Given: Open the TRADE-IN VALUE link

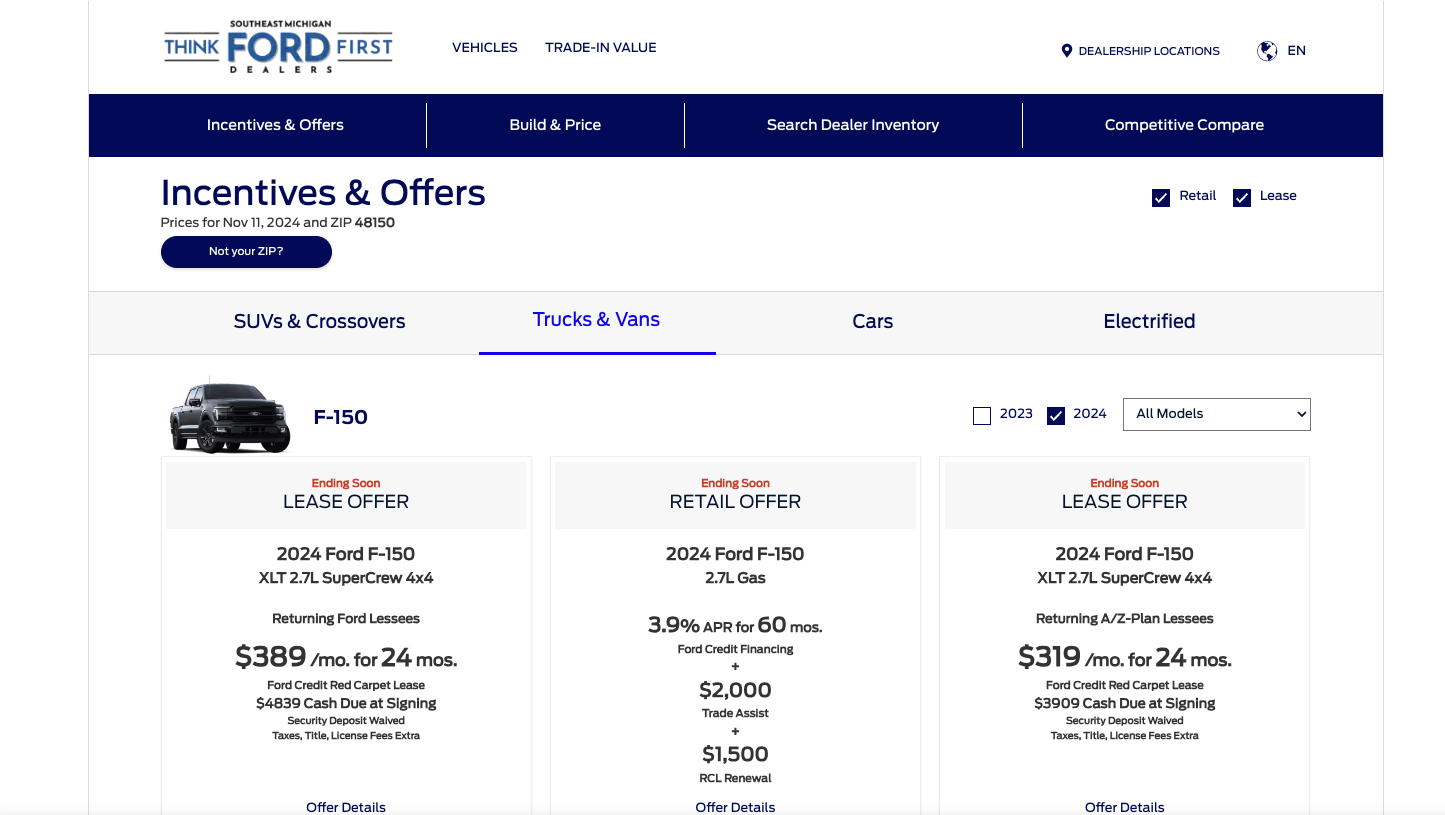Looking at the screenshot, I should tap(601, 47).
